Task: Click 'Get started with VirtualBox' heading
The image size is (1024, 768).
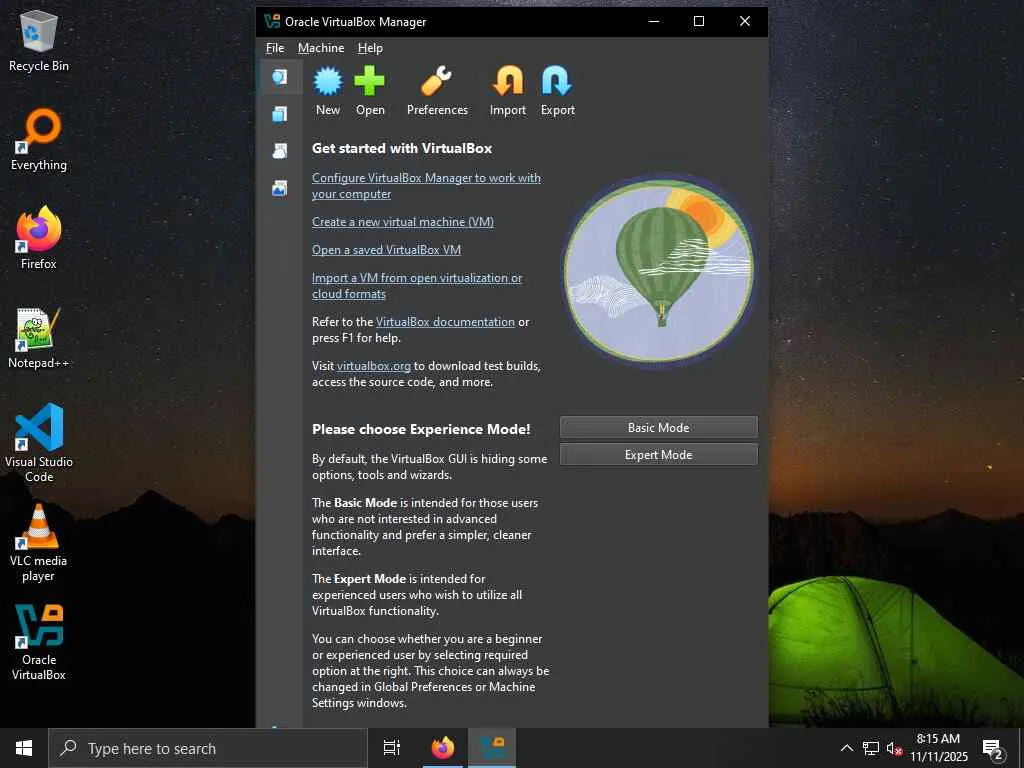Action: click(x=402, y=148)
